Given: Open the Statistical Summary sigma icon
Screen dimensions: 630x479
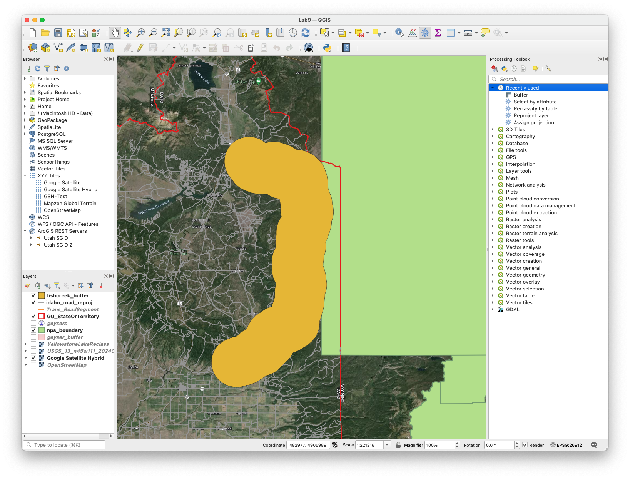Looking at the screenshot, I should (x=438, y=33).
